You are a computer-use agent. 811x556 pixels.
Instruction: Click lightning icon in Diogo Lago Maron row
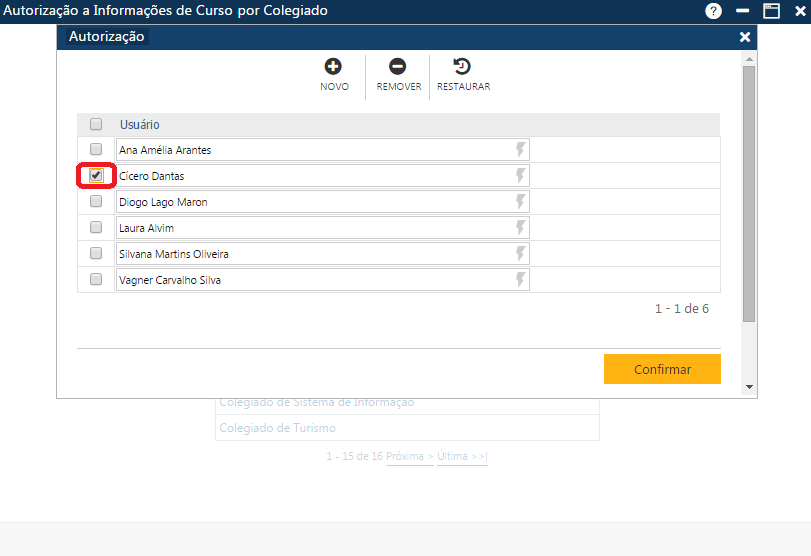pyautogui.click(x=520, y=202)
